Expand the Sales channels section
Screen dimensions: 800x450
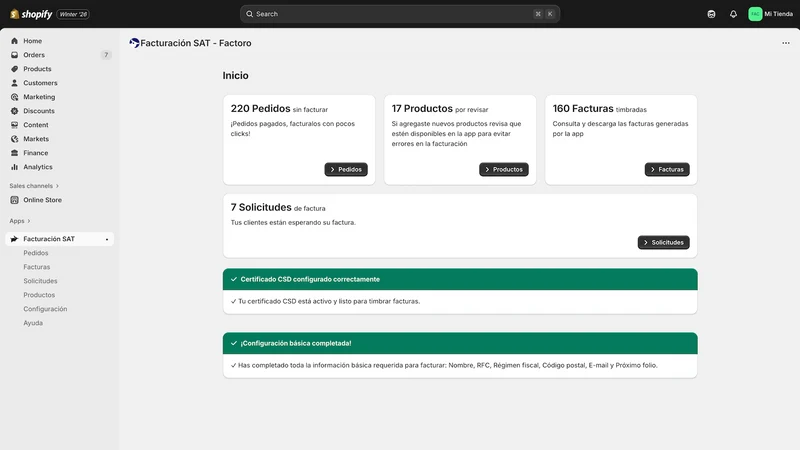pyautogui.click(x=34, y=186)
